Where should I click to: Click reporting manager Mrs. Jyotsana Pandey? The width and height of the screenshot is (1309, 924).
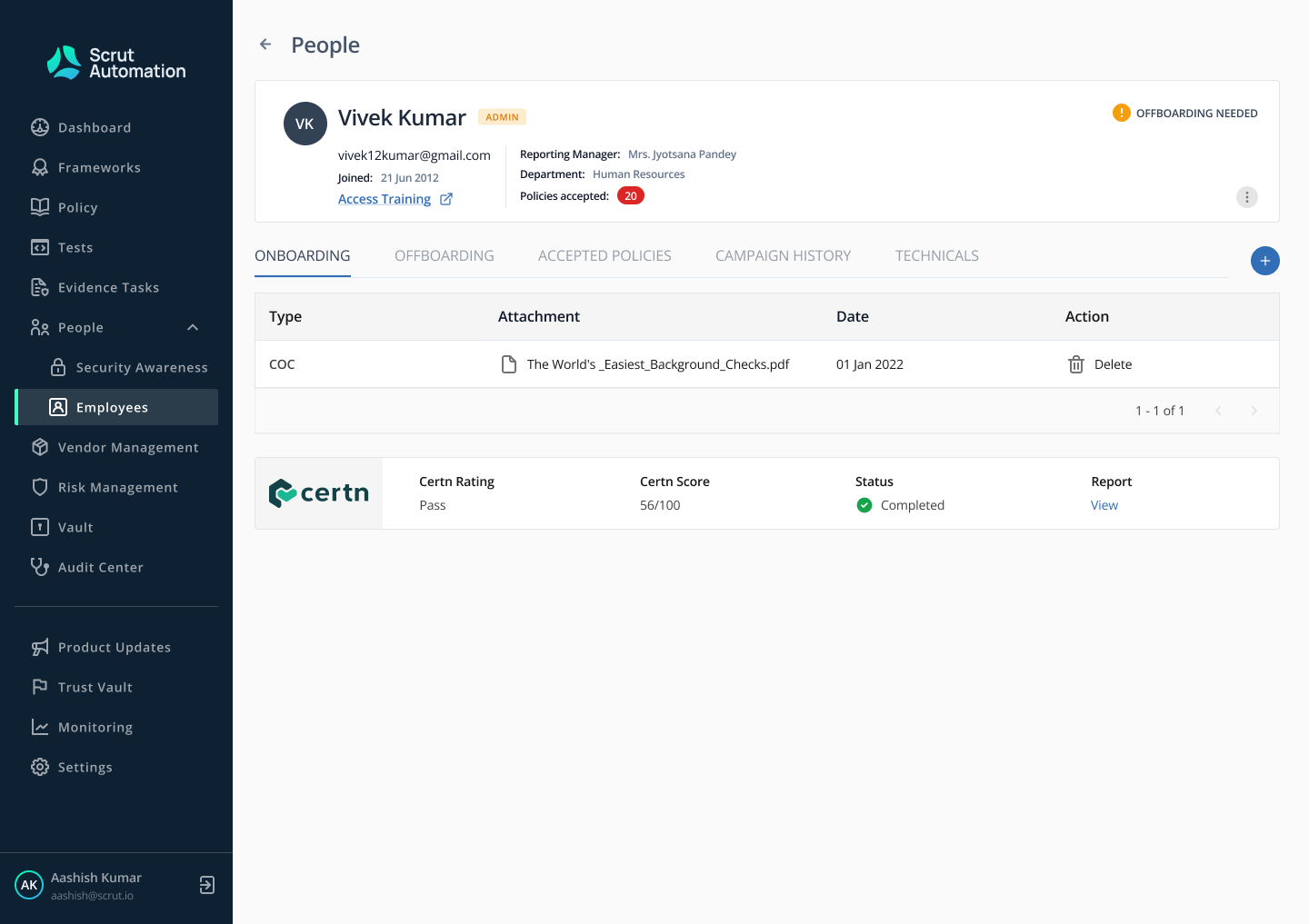[x=682, y=154]
